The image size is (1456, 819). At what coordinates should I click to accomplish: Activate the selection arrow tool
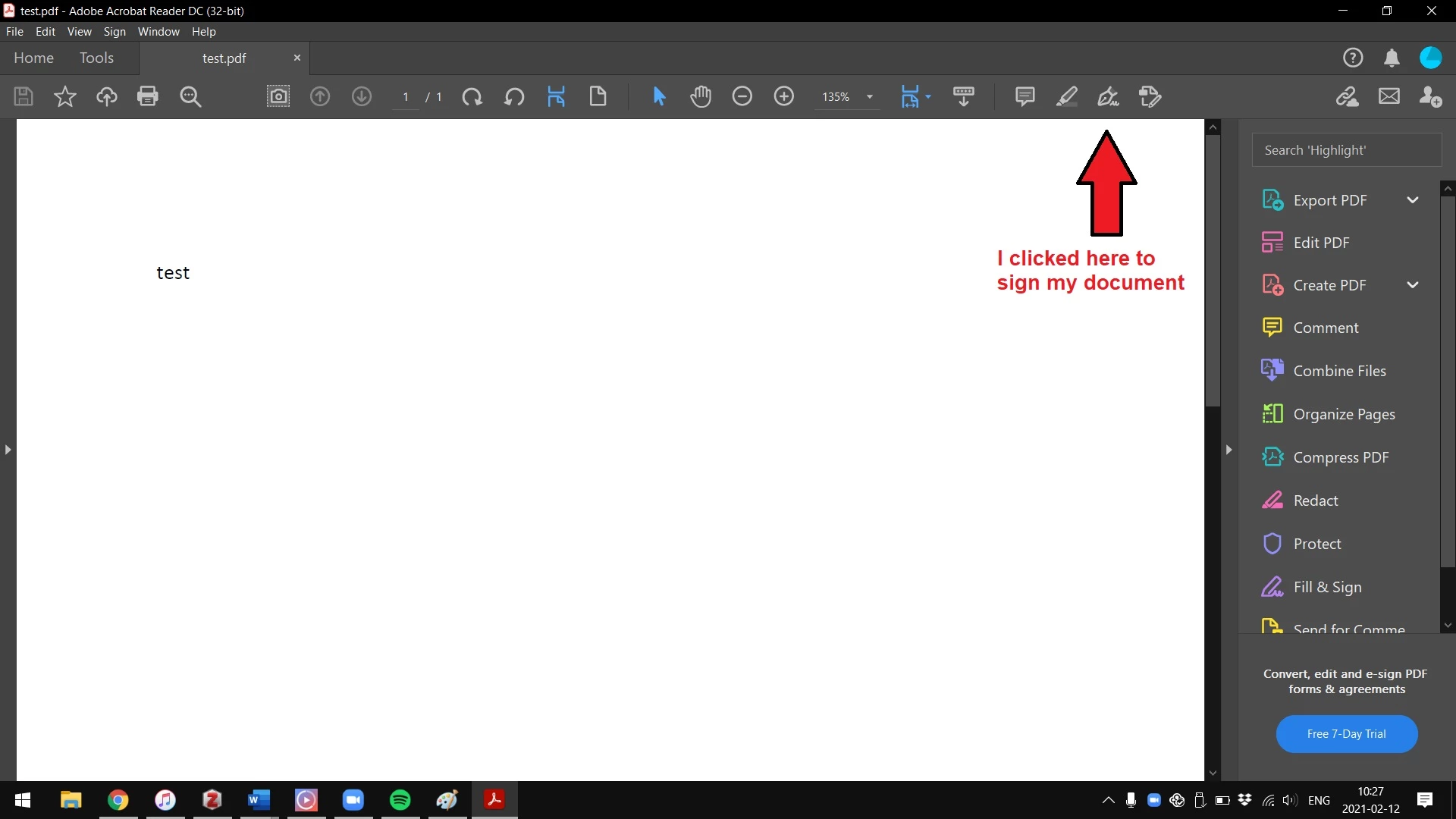coord(659,97)
